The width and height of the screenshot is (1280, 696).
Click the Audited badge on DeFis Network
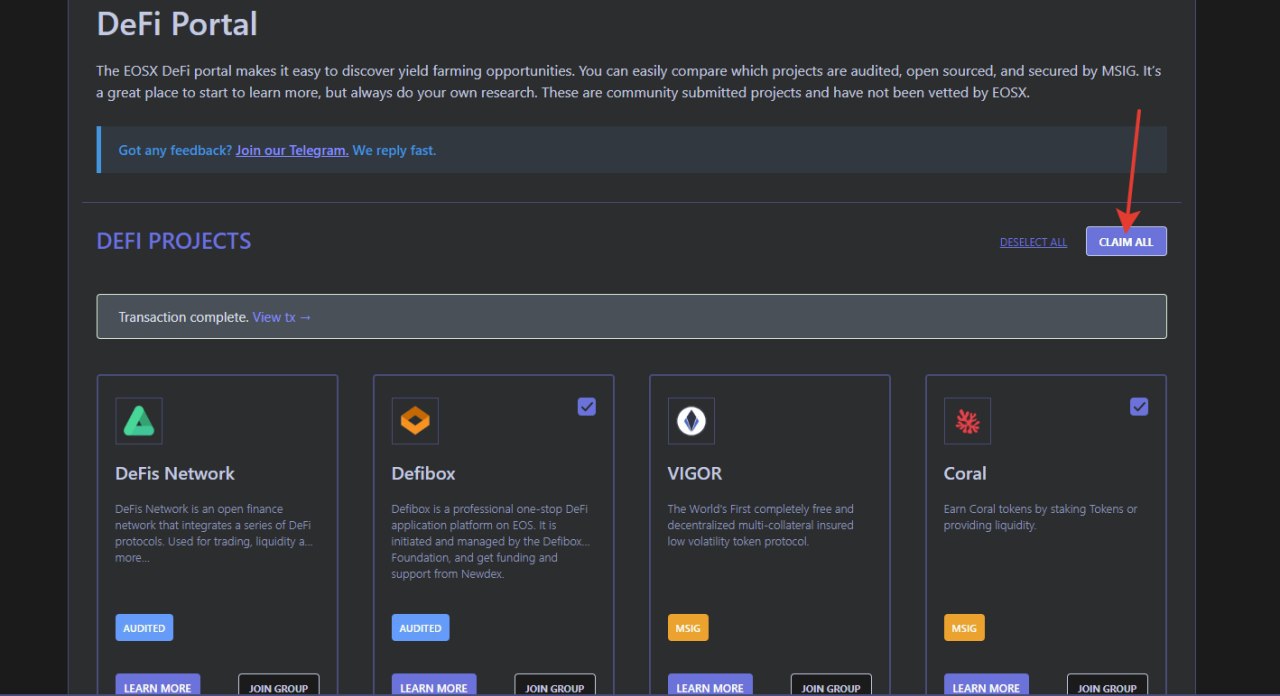coord(144,628)
